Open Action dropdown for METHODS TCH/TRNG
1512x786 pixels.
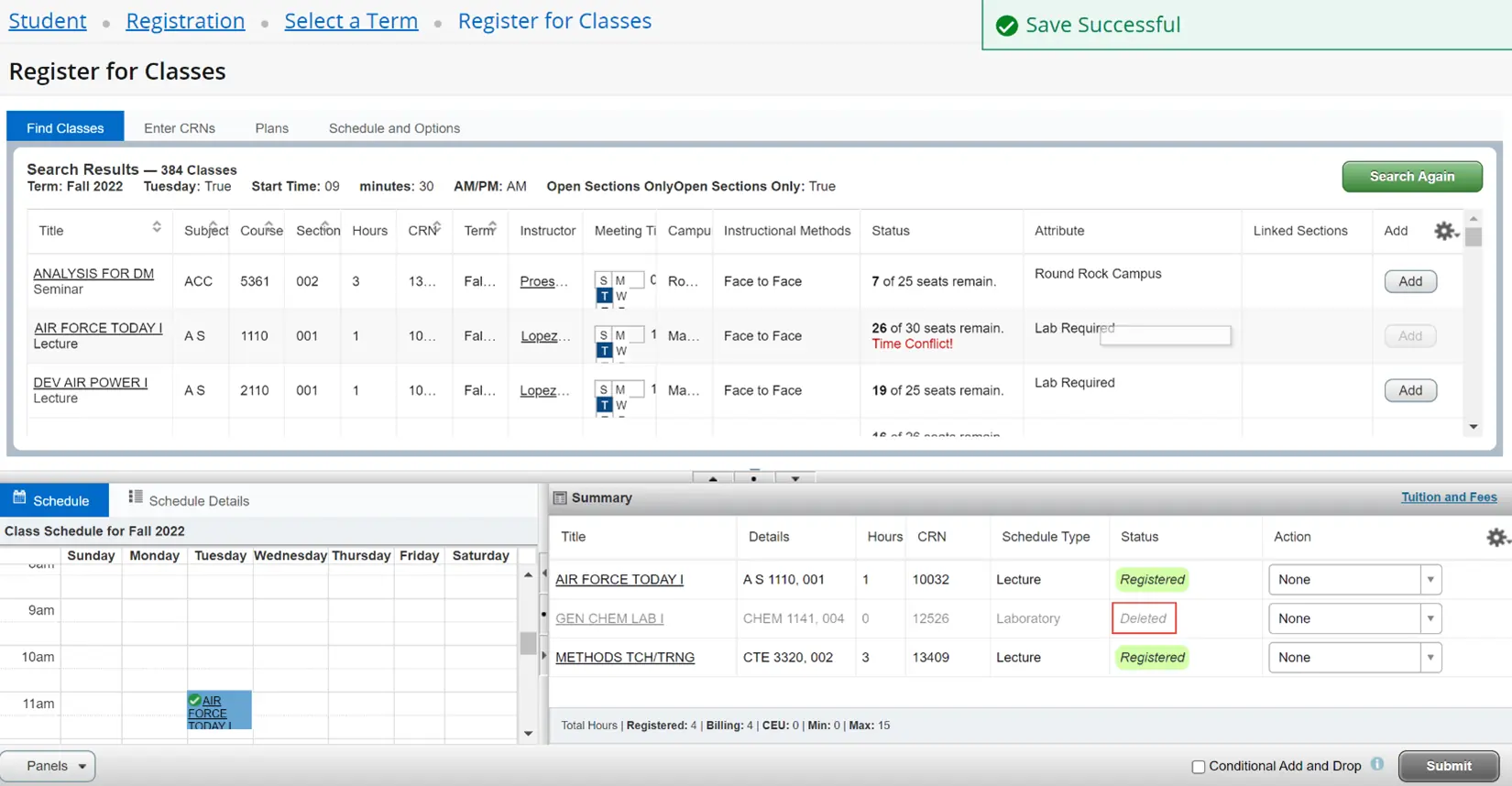click(x=1355, y=657)
